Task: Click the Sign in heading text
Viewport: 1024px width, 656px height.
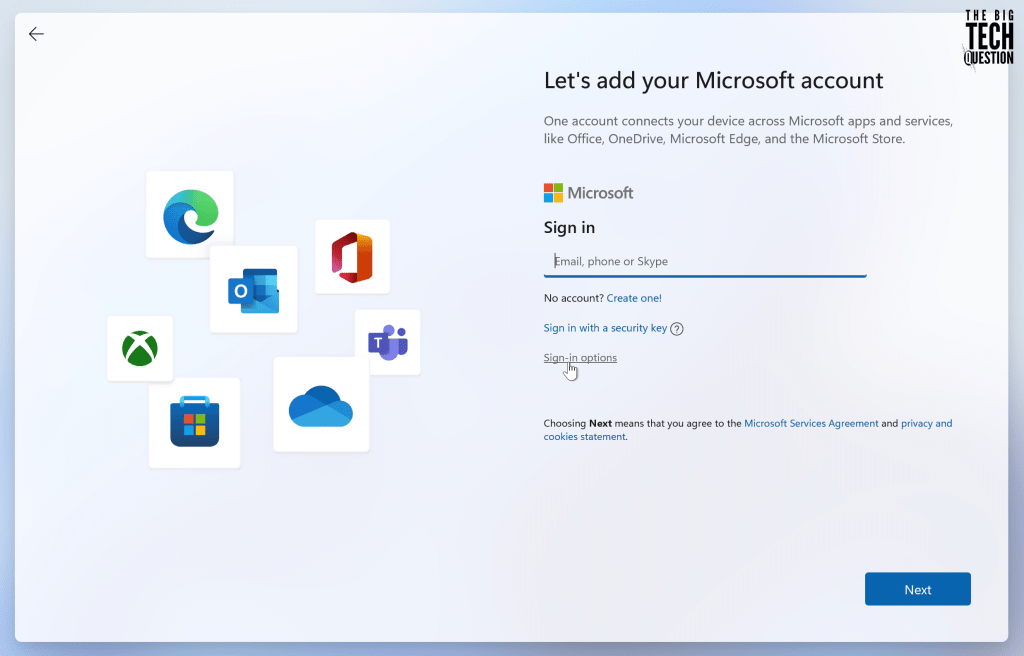Action: pos(569,227)
